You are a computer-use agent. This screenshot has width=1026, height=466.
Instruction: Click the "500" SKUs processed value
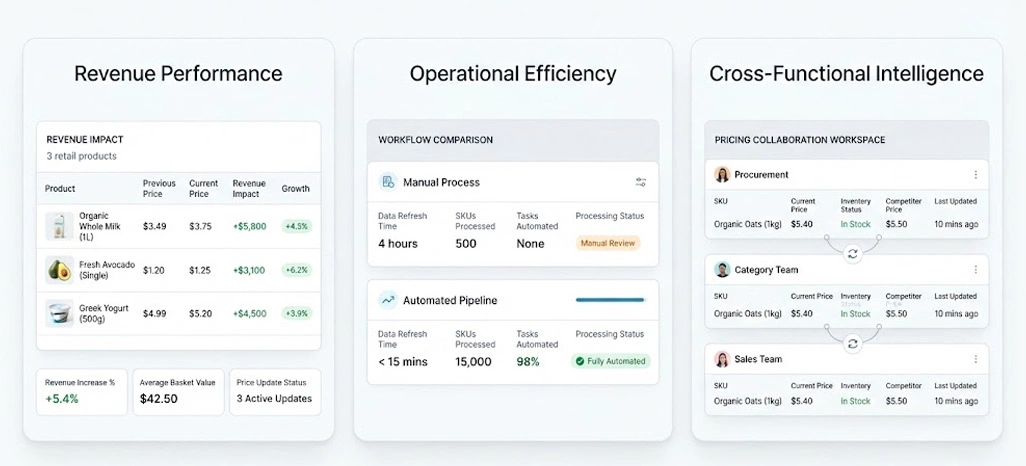pos(466,243)
